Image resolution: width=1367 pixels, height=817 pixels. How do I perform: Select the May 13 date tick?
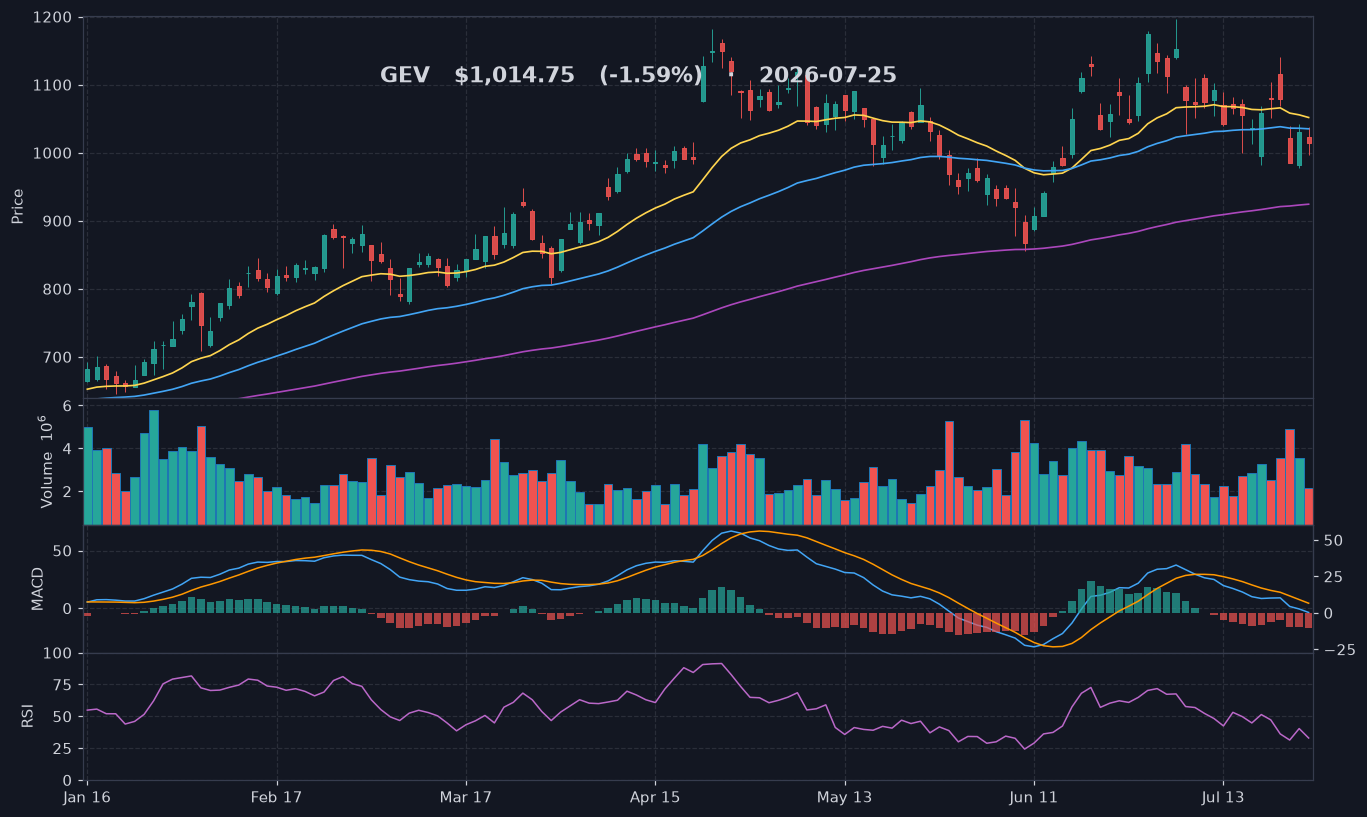[845, 798]
